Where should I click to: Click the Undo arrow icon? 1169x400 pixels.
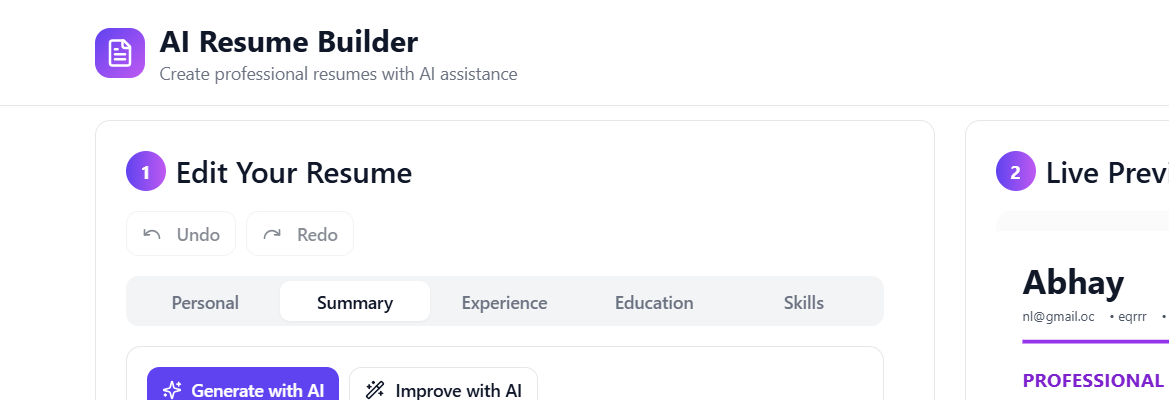[152, 235]
